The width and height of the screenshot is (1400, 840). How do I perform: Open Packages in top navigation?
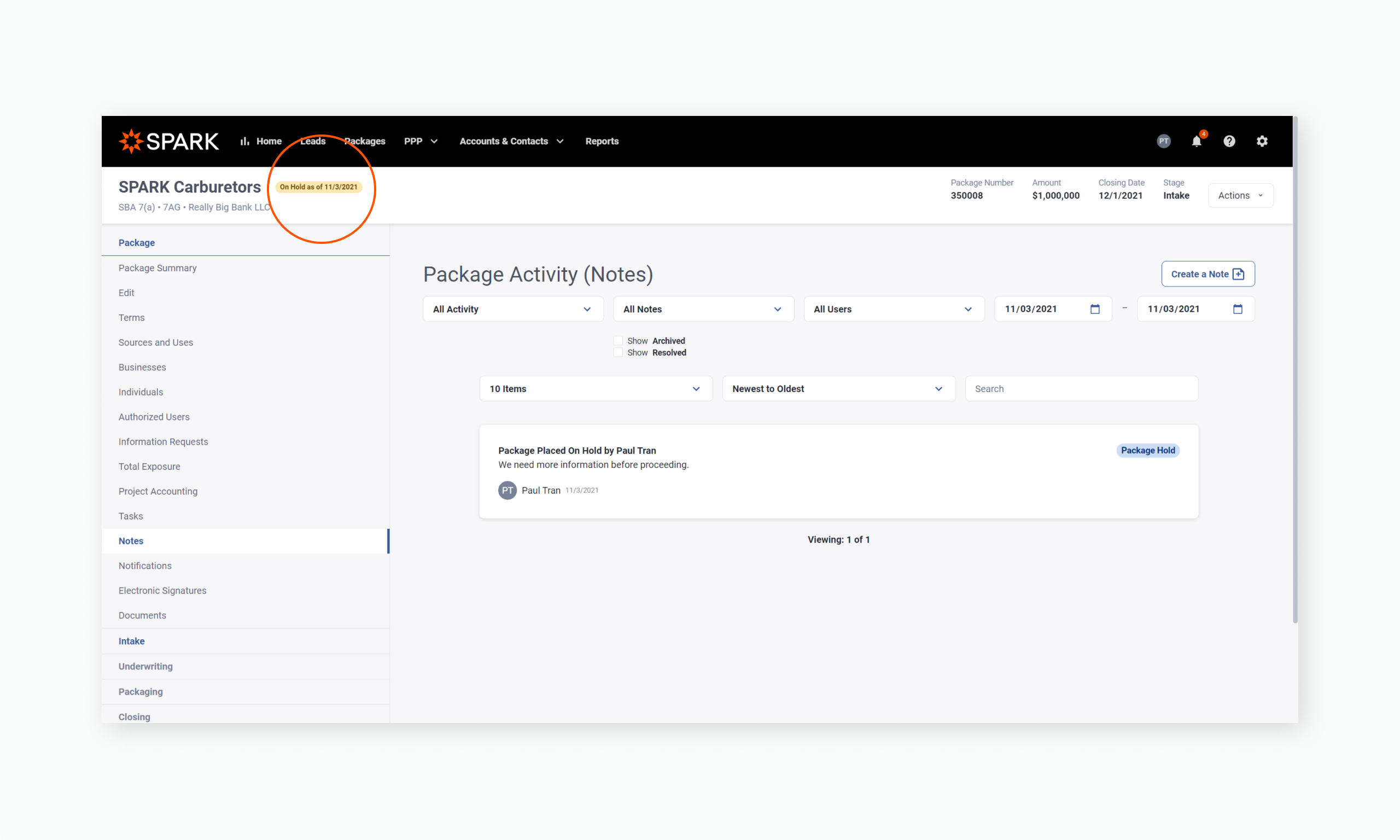pyautogui.click(x=364, y=141)
